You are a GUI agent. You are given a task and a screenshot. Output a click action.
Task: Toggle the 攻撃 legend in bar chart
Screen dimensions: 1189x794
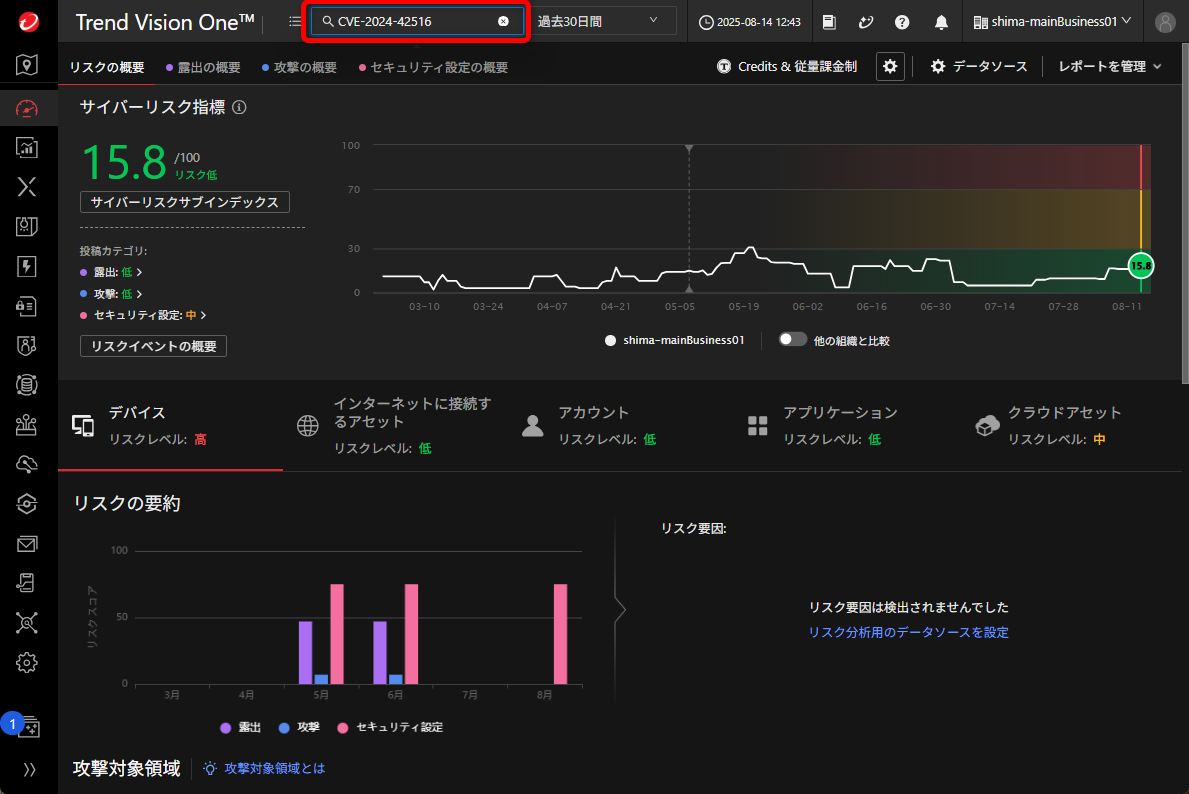pos(299,727)
